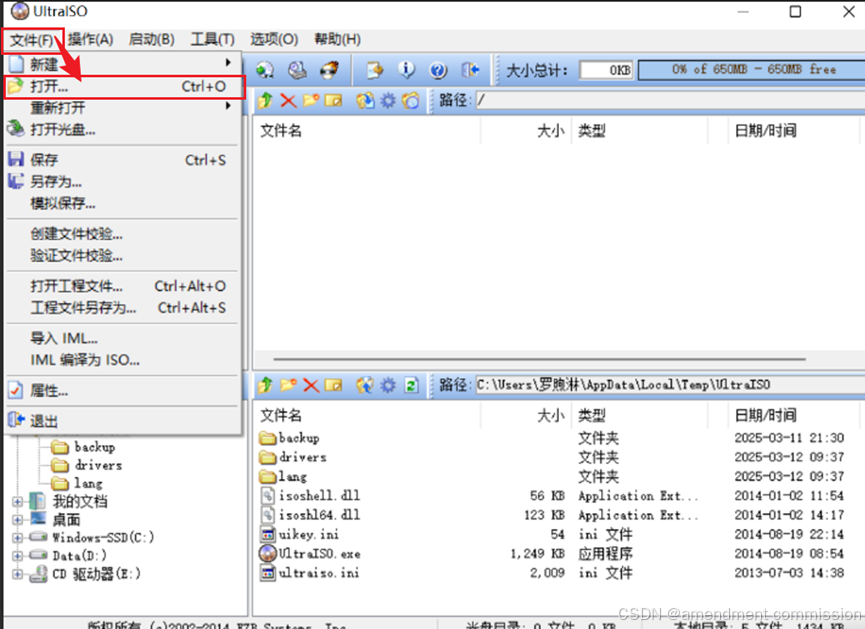Go up a folder in the local pane

point(265,385)
